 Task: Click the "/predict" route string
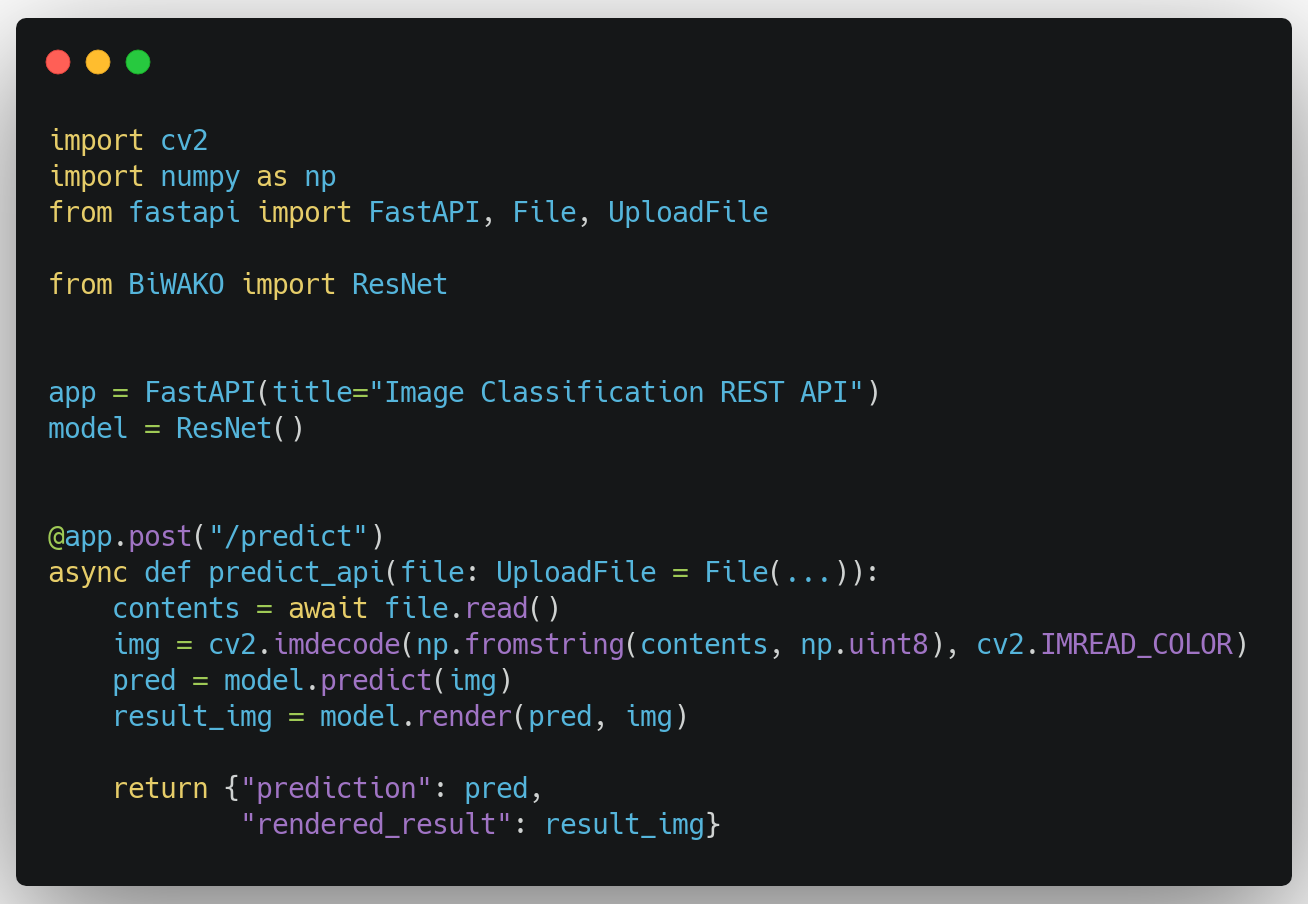click(x=288, y=537)
